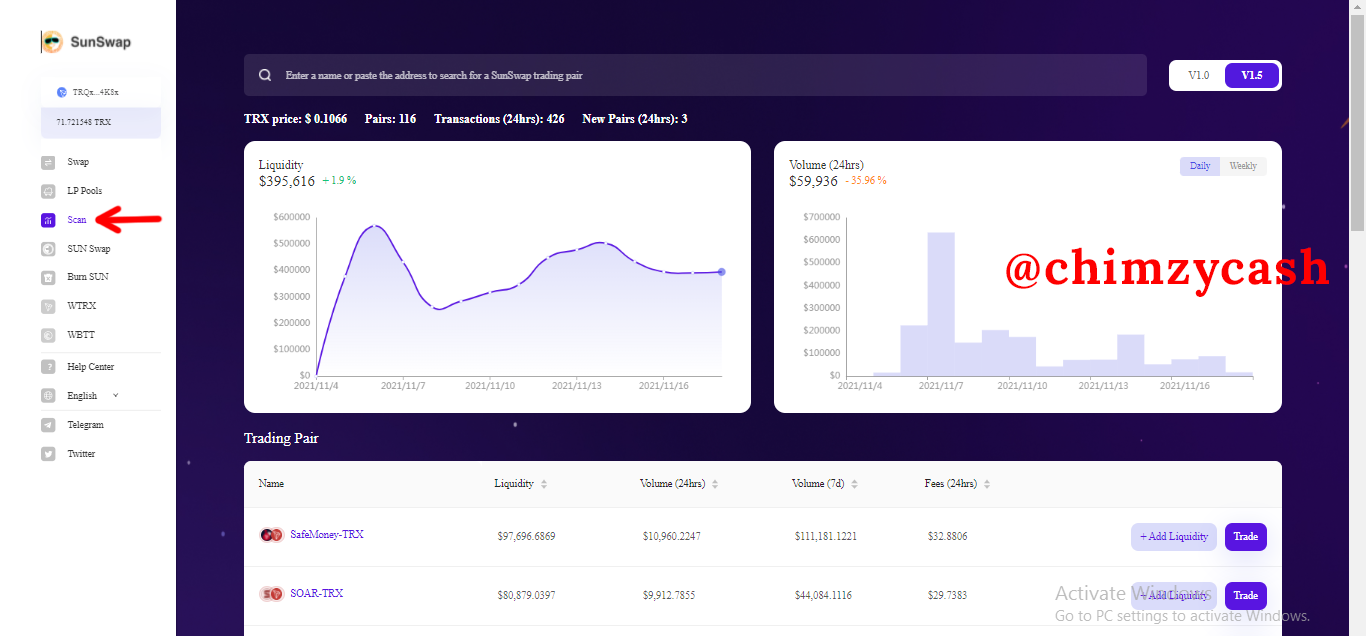
Task: Click the WBTT sidebar icon
Action: (48, 335)
